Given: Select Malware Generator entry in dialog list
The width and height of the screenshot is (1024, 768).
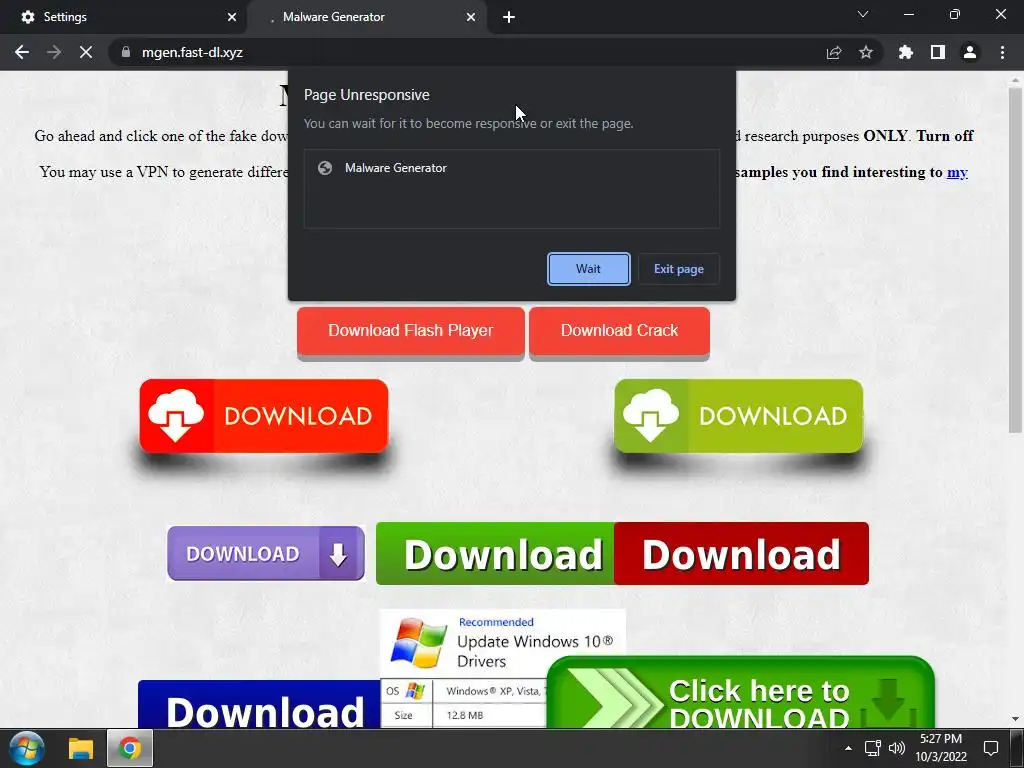Looking at the screenshot, I should pyautogui.click(x=511, y=168).
